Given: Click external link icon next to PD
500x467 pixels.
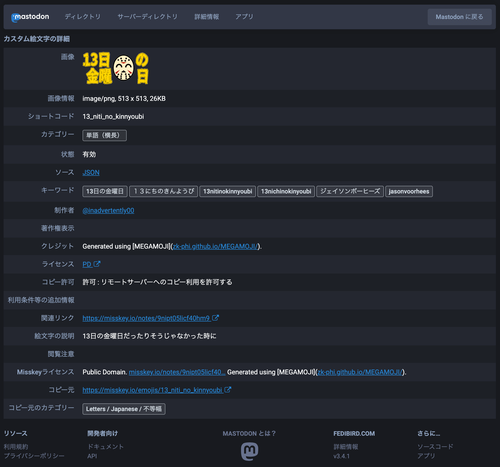Looking at the screenshot, I should coord(97,264).
